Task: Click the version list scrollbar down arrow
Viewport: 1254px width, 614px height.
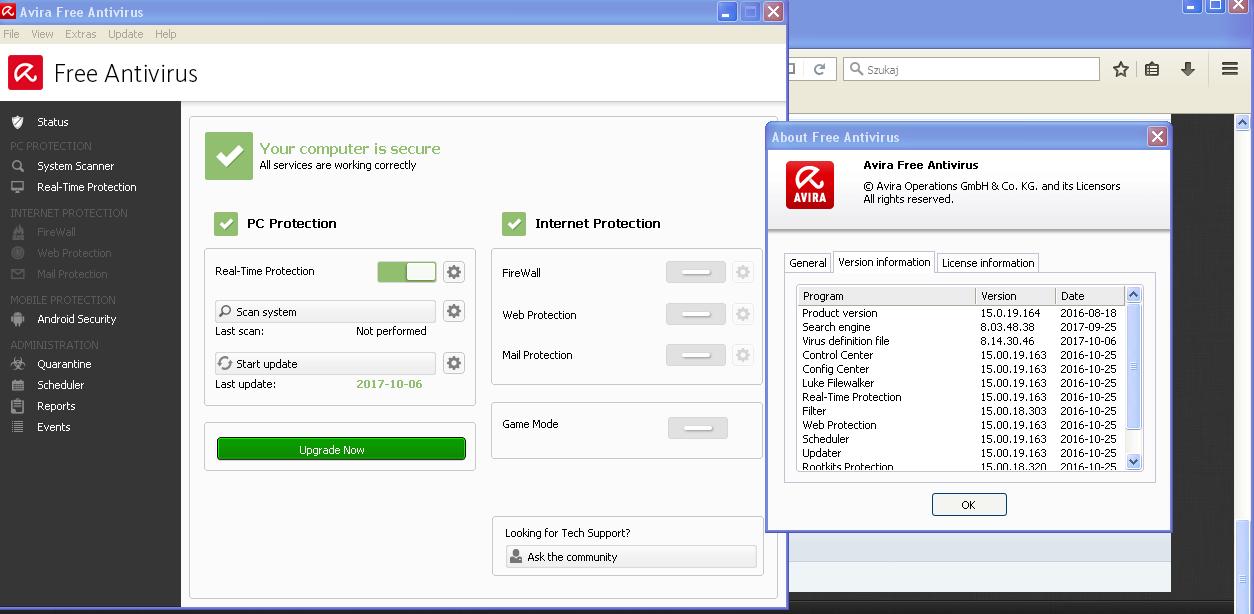Action: click(1133, 461)
